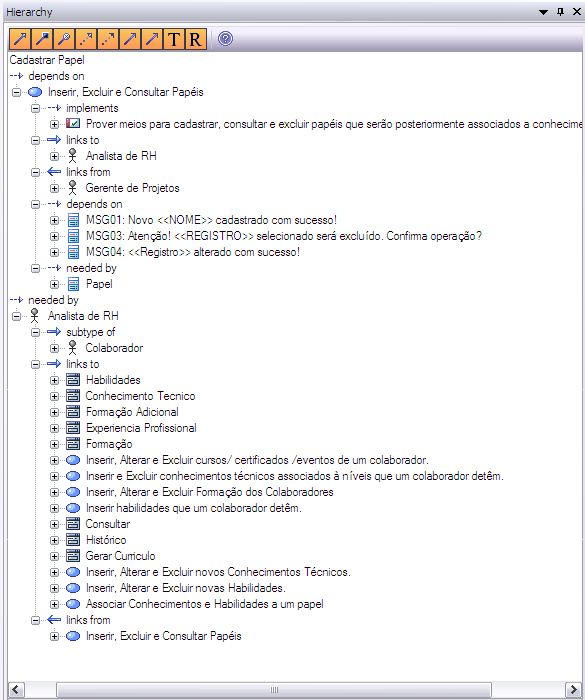The image size is (585, 700).
Task: Click the horizontal scrollbar thumb
Action: pyautogui.click(x=274, y=690)
